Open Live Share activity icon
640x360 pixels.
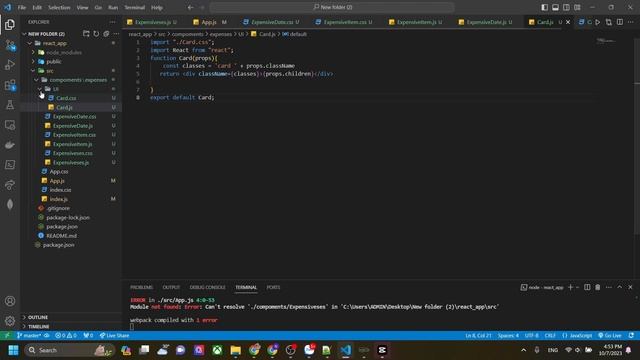(x=10, y=185)
